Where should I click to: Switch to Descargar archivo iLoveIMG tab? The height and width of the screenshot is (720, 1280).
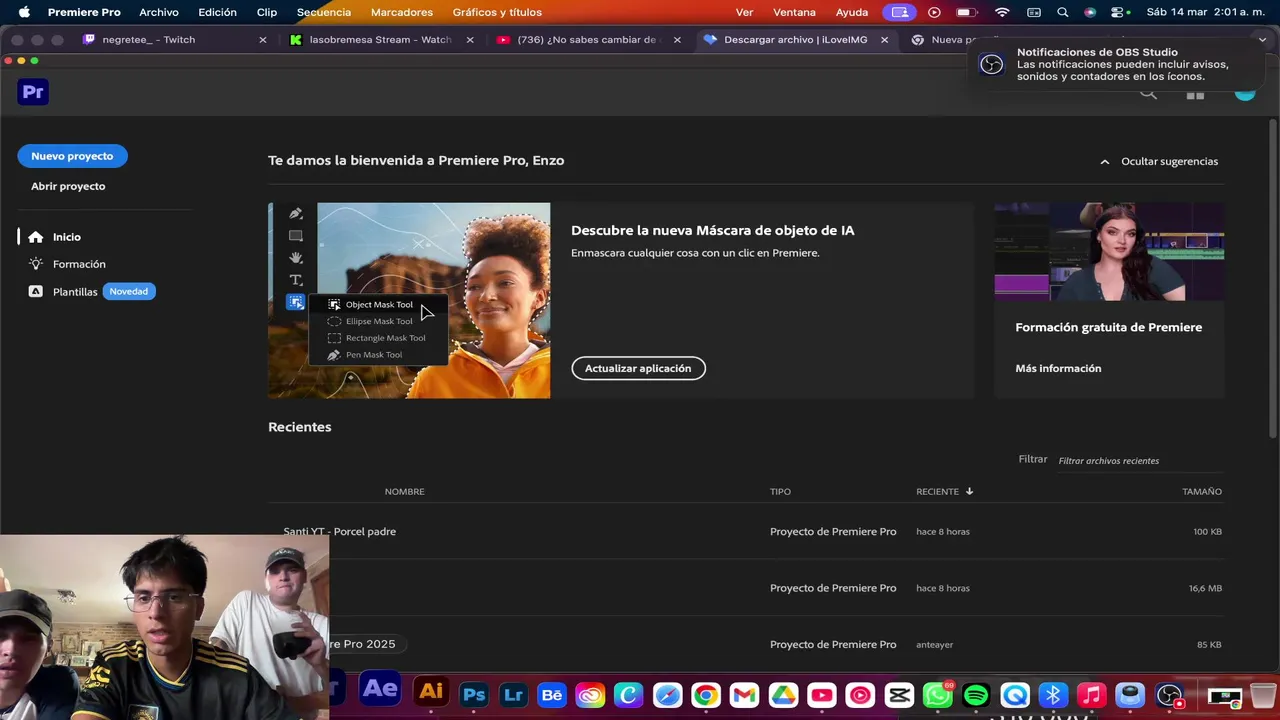[x=795, y=40]
